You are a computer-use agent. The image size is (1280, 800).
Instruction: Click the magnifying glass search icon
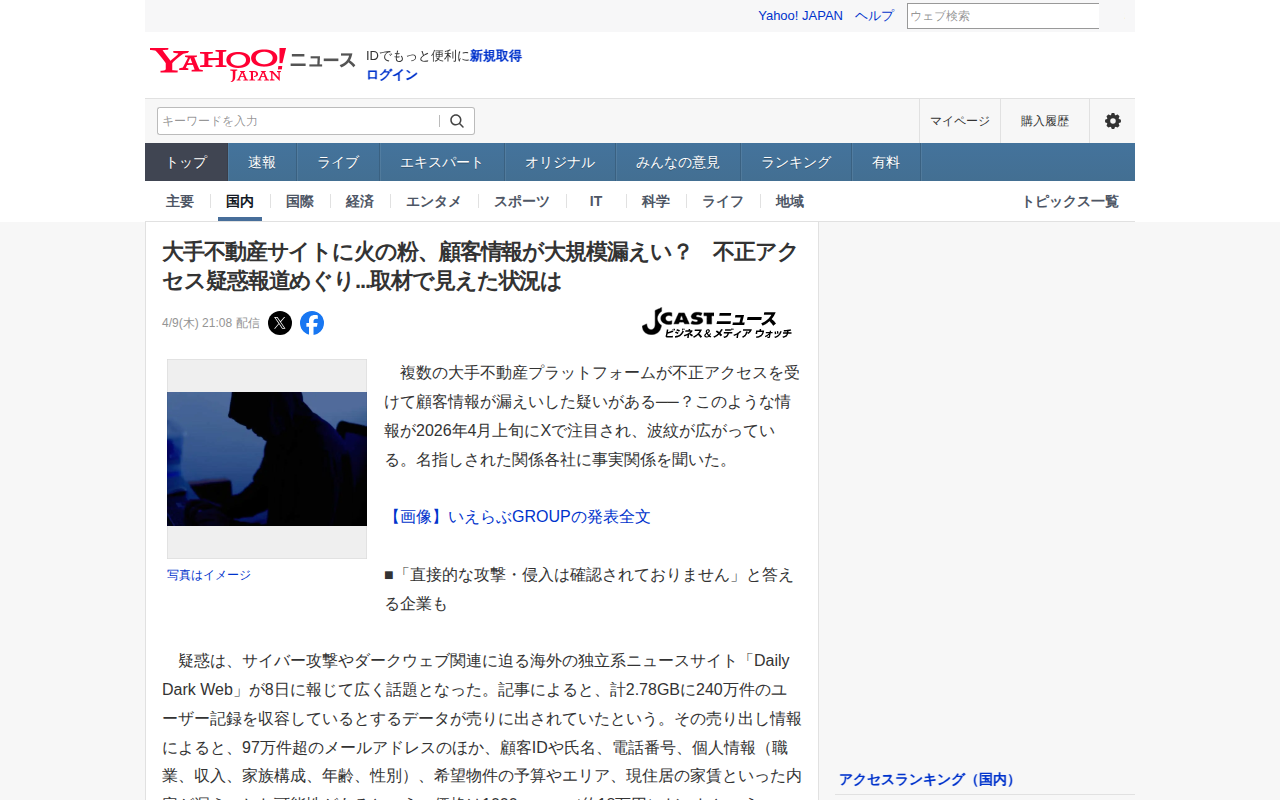[x=457, y=121]
